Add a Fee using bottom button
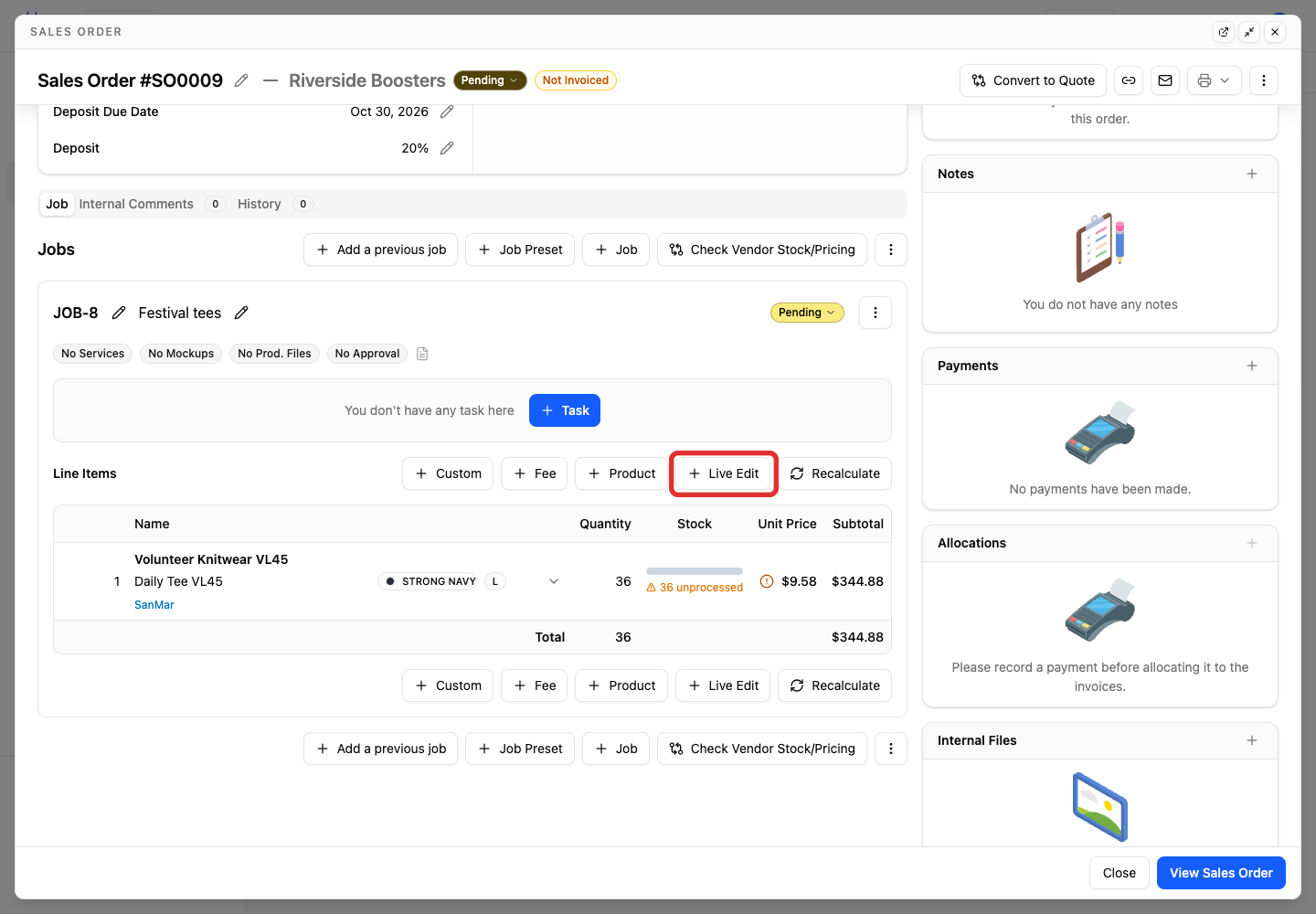Screen dimensions: 1316x914 (x=535, y=685)
